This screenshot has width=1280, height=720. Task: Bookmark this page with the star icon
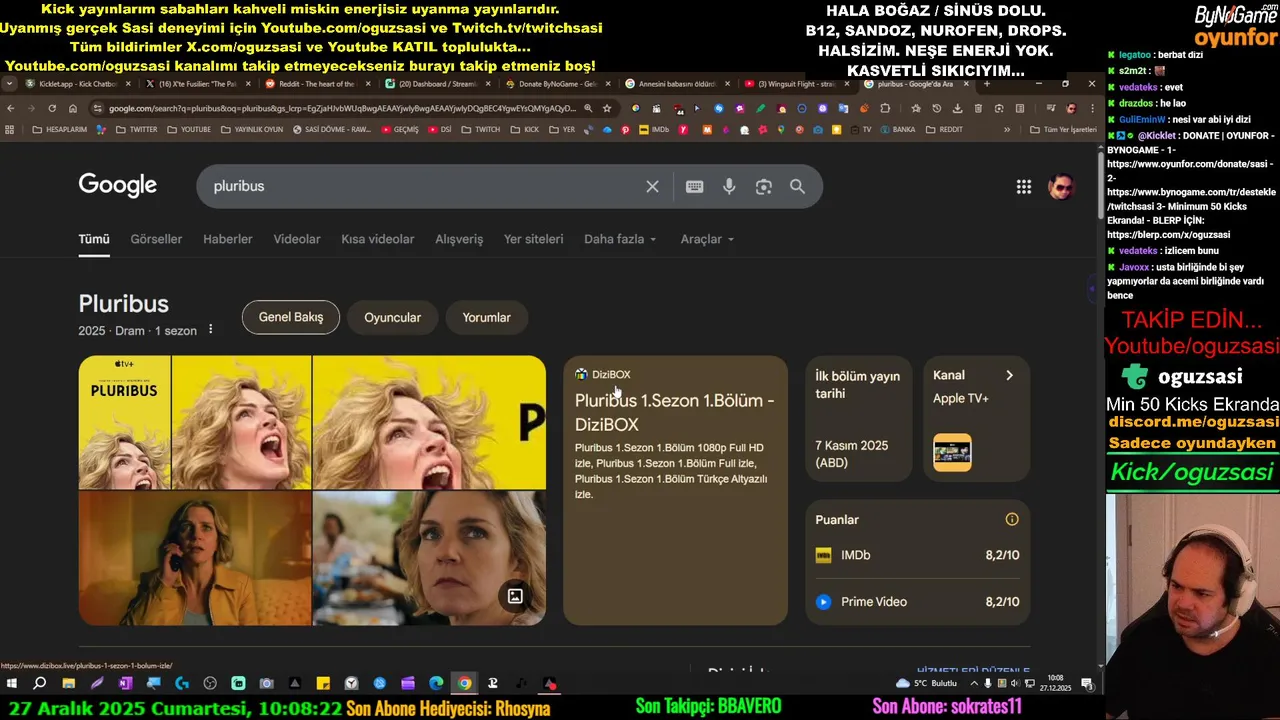(x=606, y=108)
